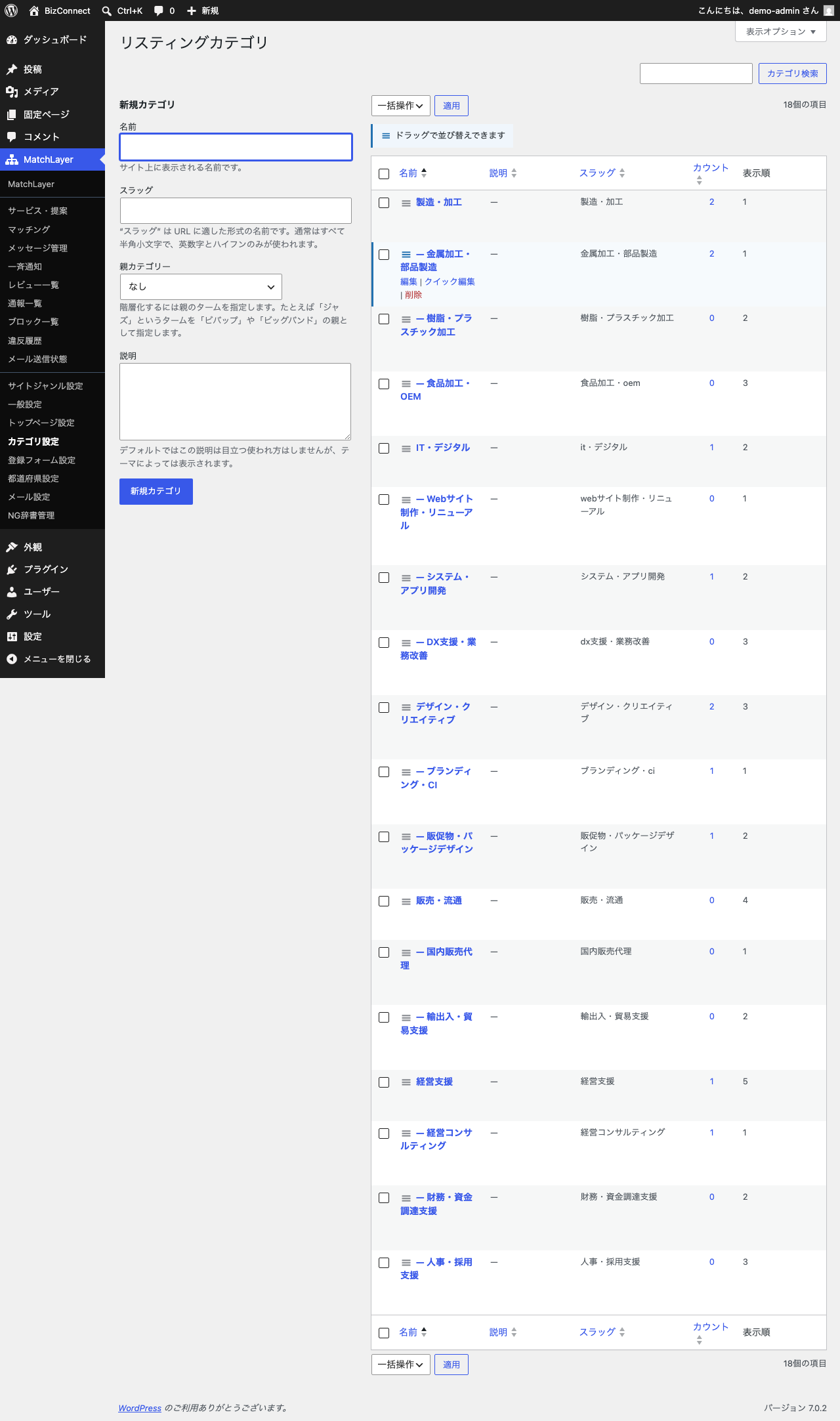This screenshot has width=840, height=1421.
Task: Click the category search text field
Action: click(696, 74)
